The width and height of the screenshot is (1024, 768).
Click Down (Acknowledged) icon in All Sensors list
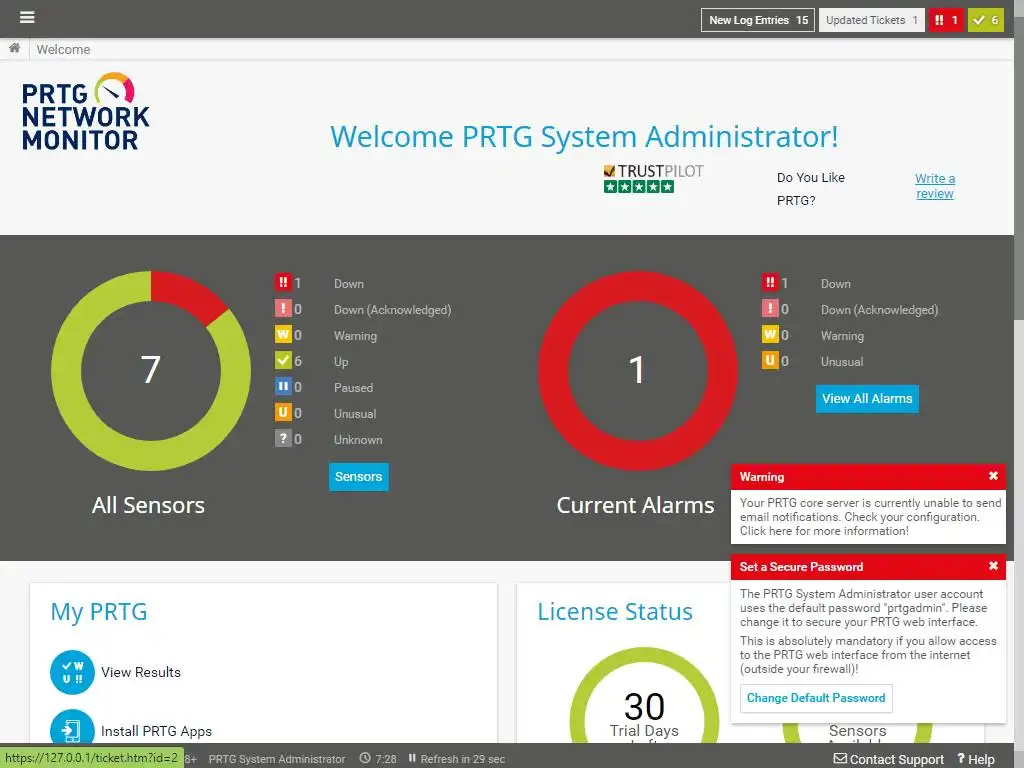(x=283, y=308)
